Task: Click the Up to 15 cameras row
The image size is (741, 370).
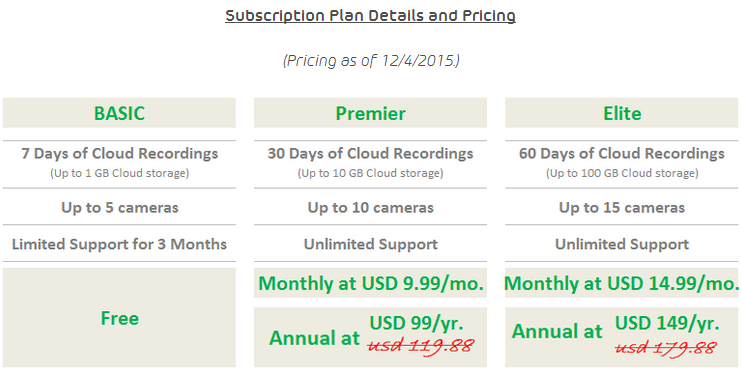Action: [622, 207]
